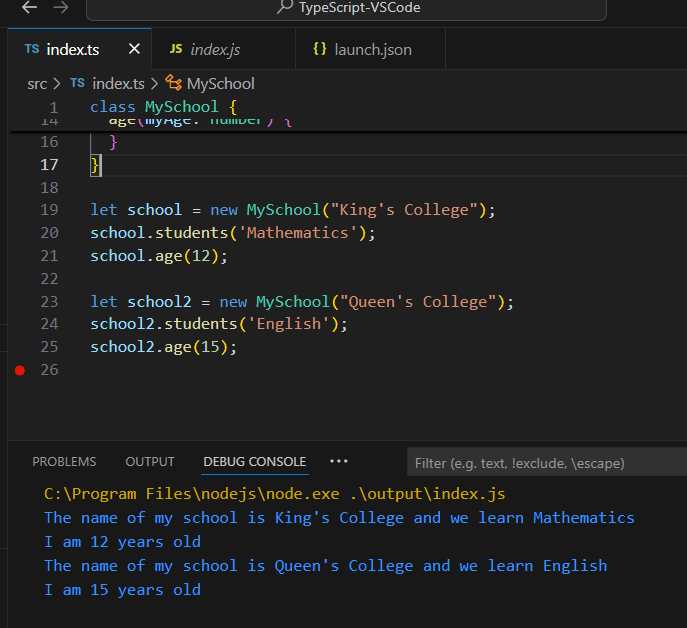This screenshot has width=687, height=628.
Task: Click the node.exe command line in the console
Action: [275, 494]
